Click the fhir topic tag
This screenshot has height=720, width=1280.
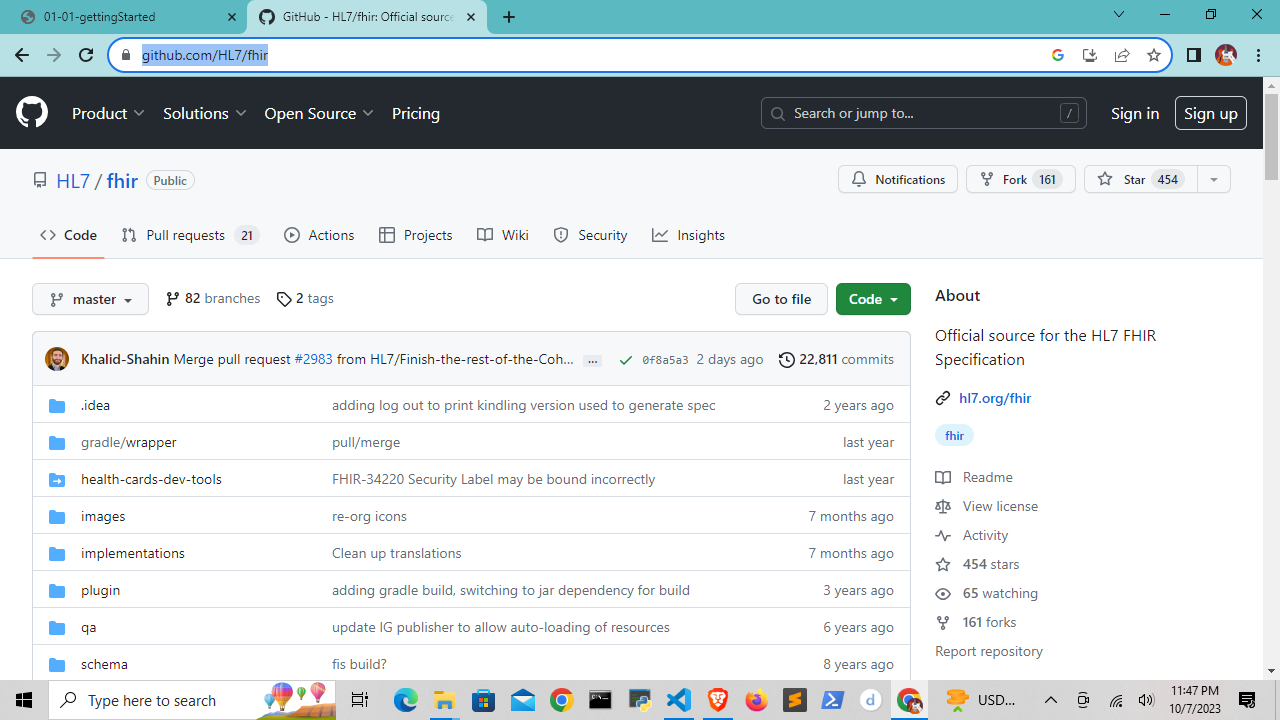point(955,435)
